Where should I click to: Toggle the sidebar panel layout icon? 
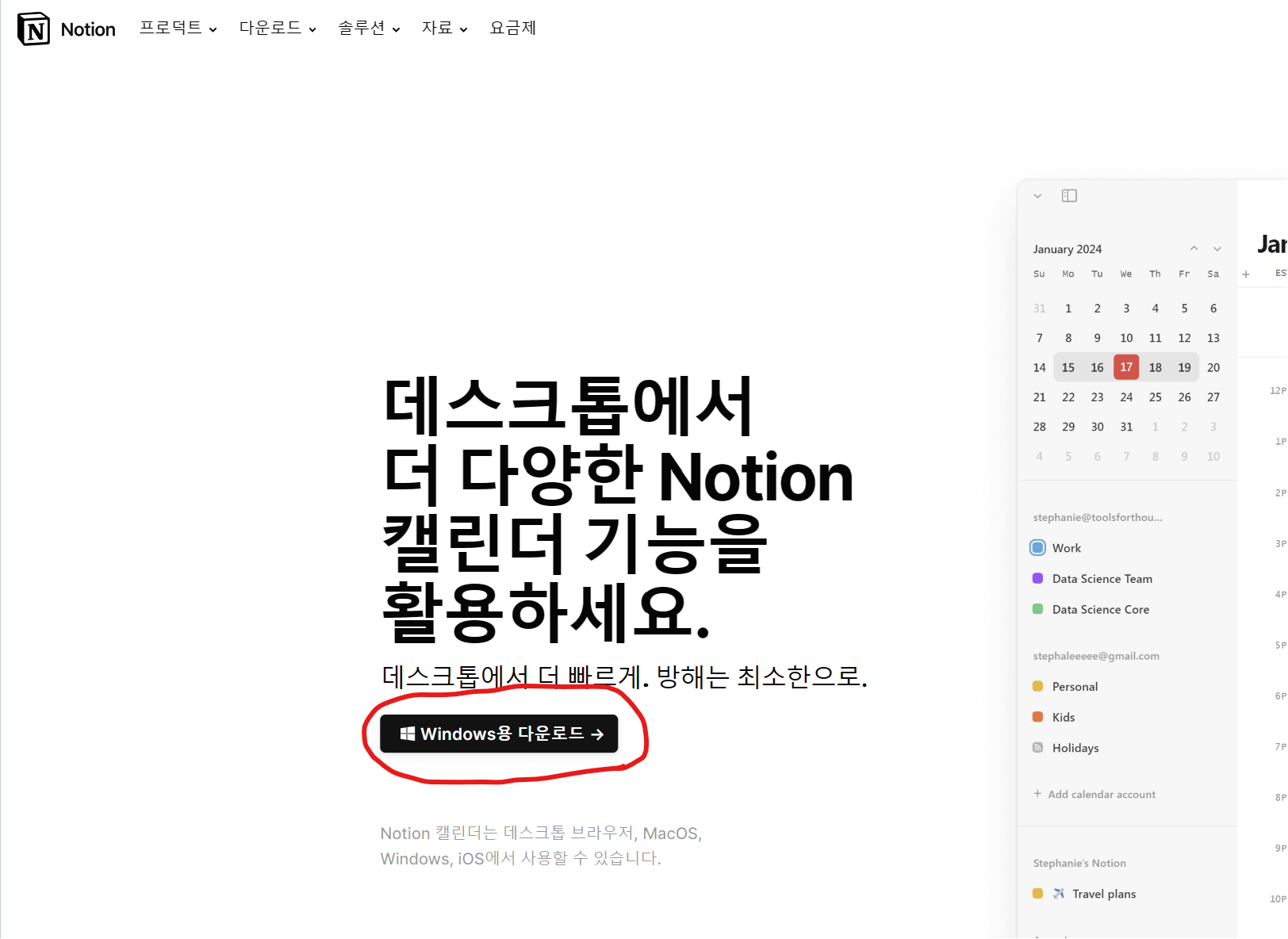coord(1069,196)
